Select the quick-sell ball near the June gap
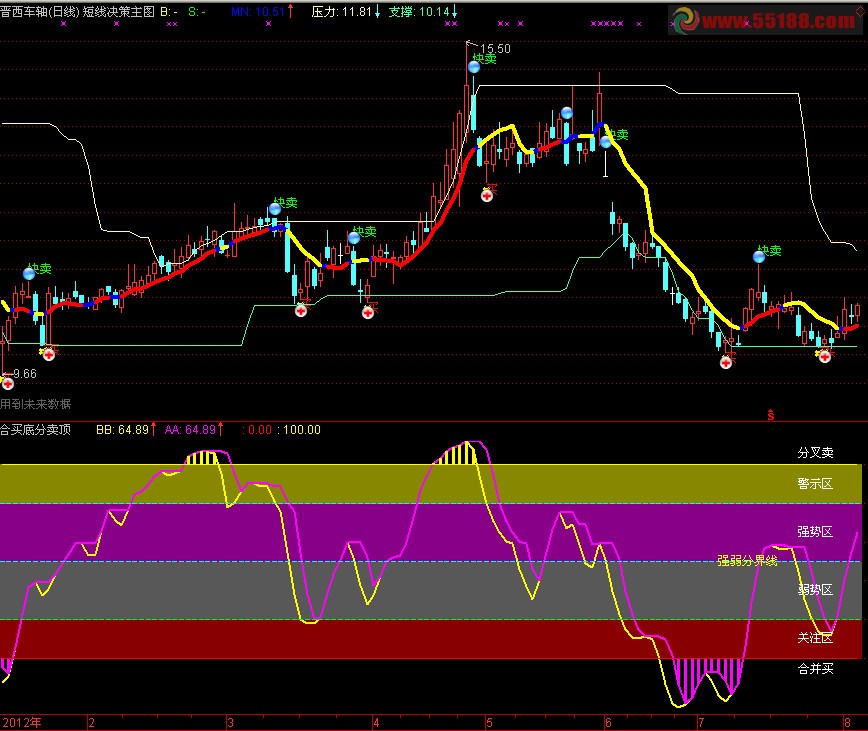Viewport: 868px width, 731px height. coord(606,142)
